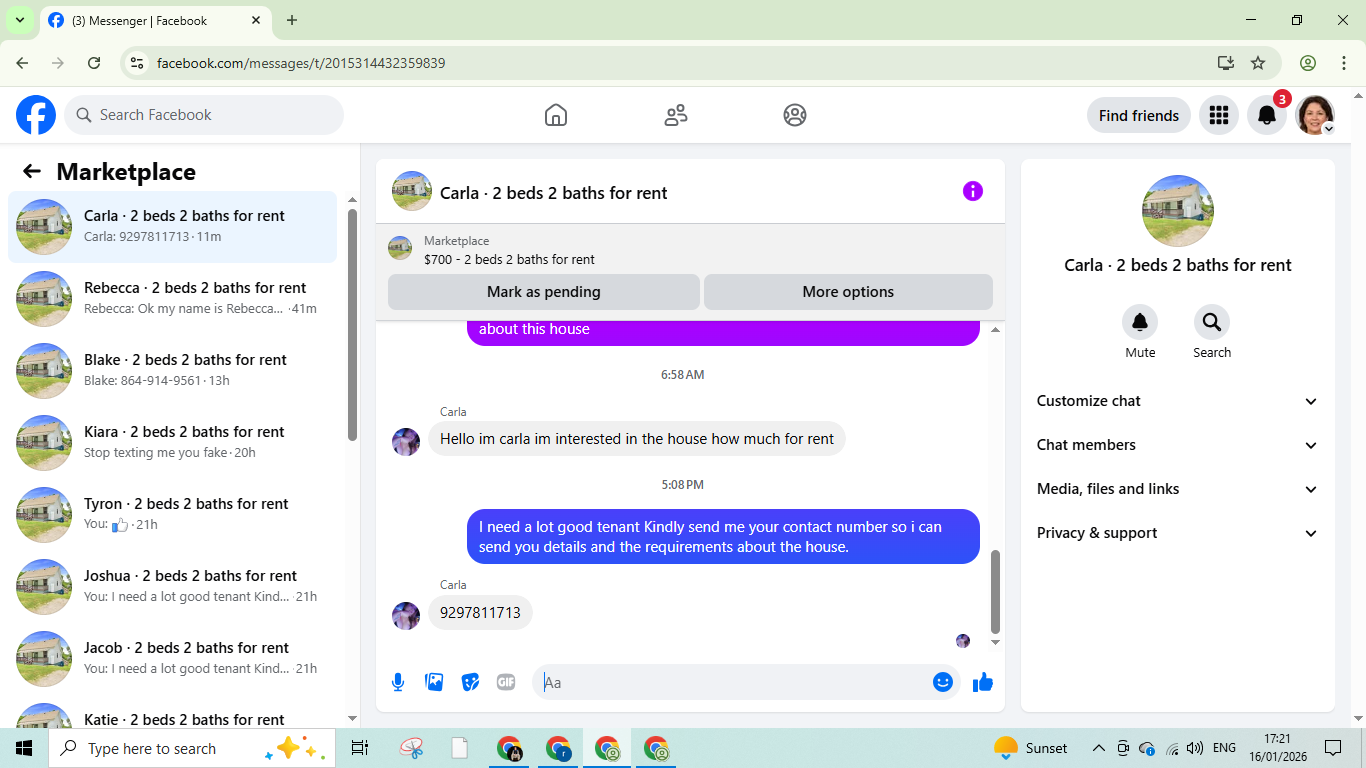1366x768 pixels.
Task: Focus the Search Facebook field
Action: [x=204, y=115]
